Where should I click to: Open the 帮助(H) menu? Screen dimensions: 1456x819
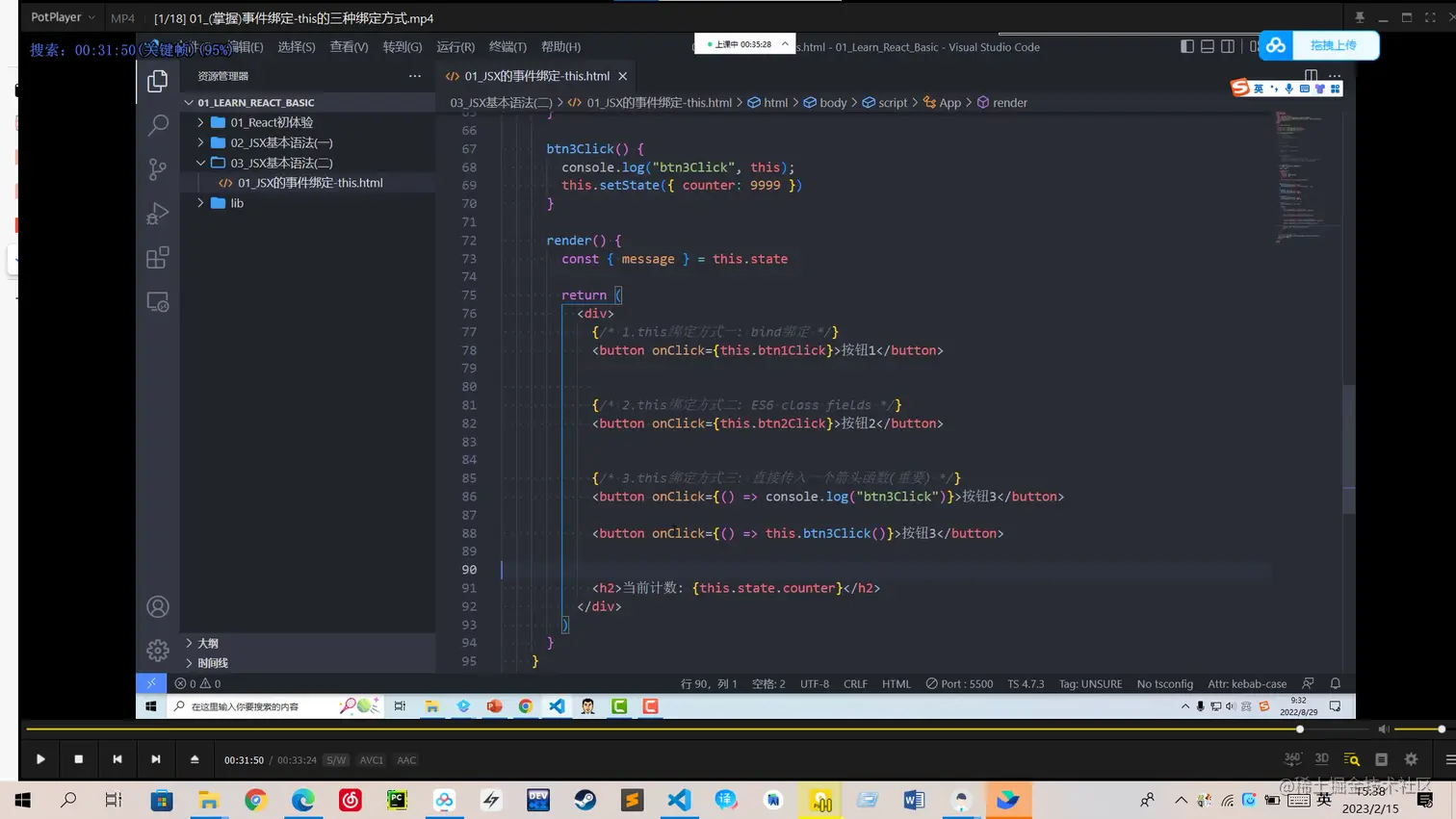coord(560,47)
